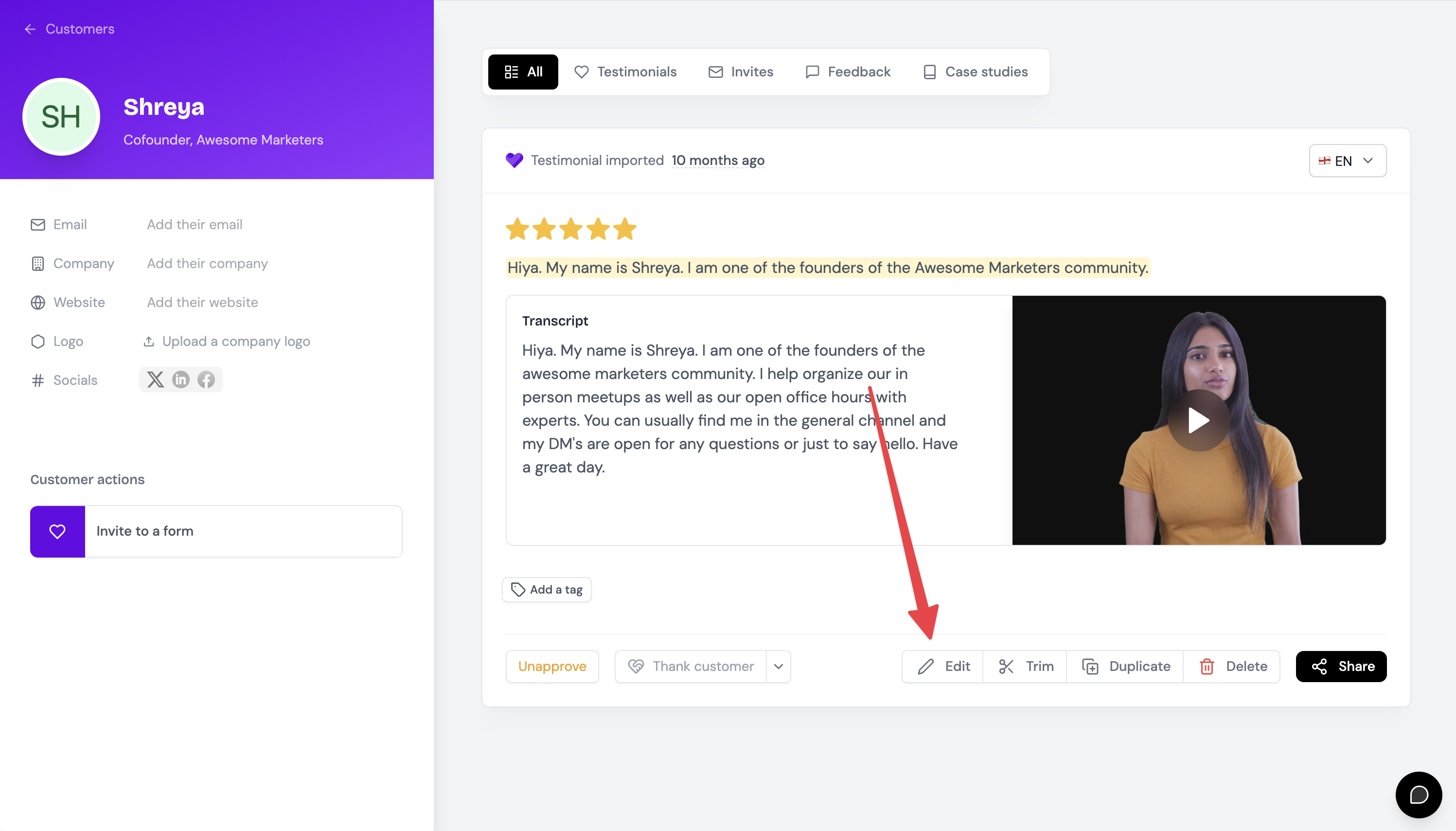Viewport: 1456px width, 831px height.
Task: Click the Facebook social icon
Action: [x=206, y=379]
